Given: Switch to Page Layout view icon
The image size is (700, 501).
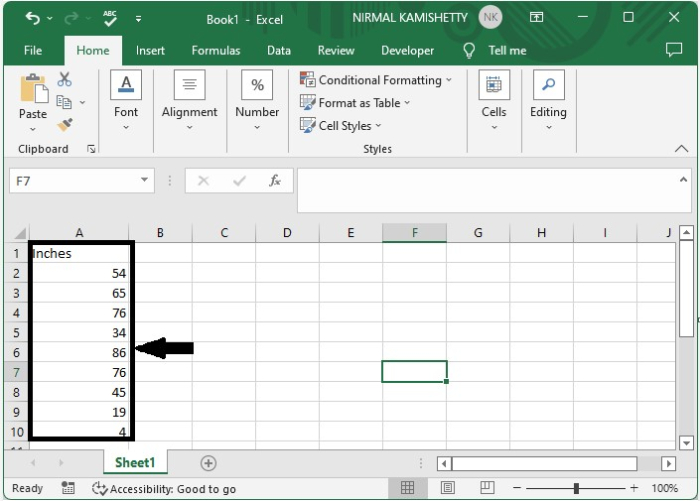Looking at the screenshot, I should pyautogui.click(x=448, y=488).
